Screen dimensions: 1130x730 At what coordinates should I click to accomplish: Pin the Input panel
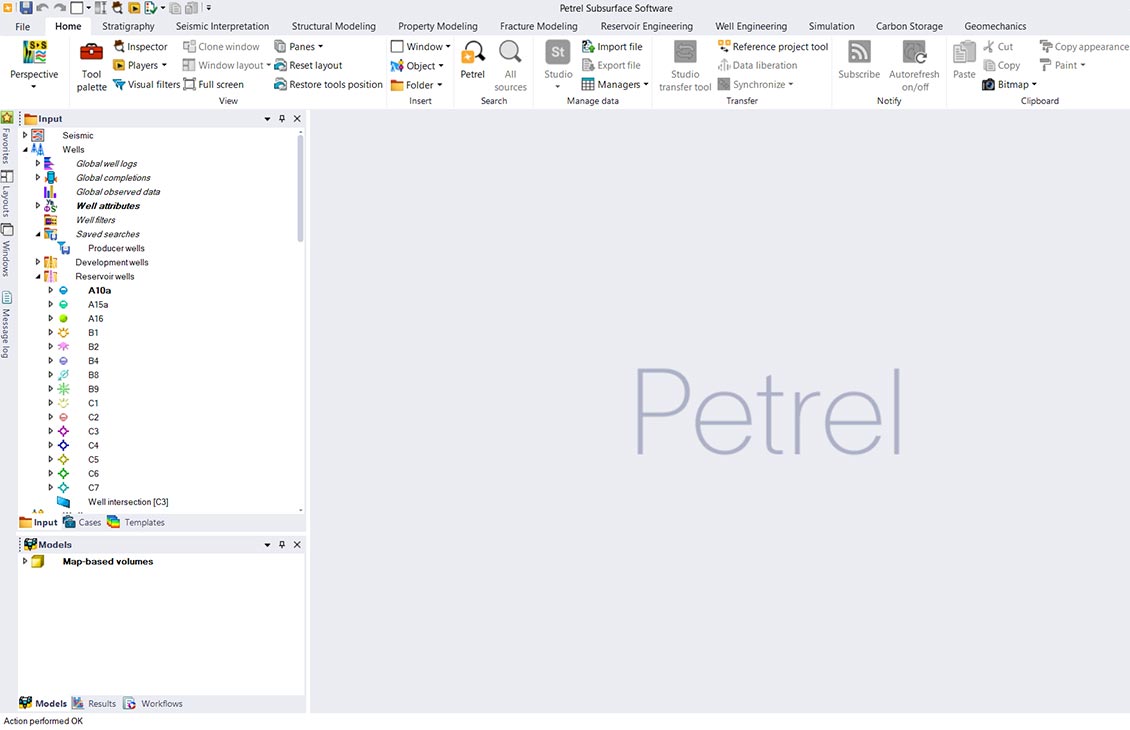(x=281, y=118)
